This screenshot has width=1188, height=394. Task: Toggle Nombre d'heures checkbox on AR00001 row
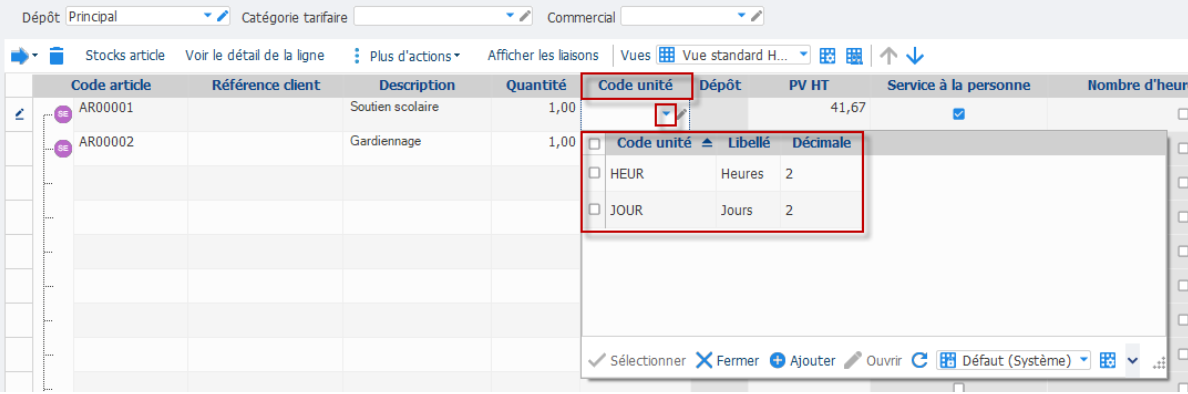[x=1183, y=114]
